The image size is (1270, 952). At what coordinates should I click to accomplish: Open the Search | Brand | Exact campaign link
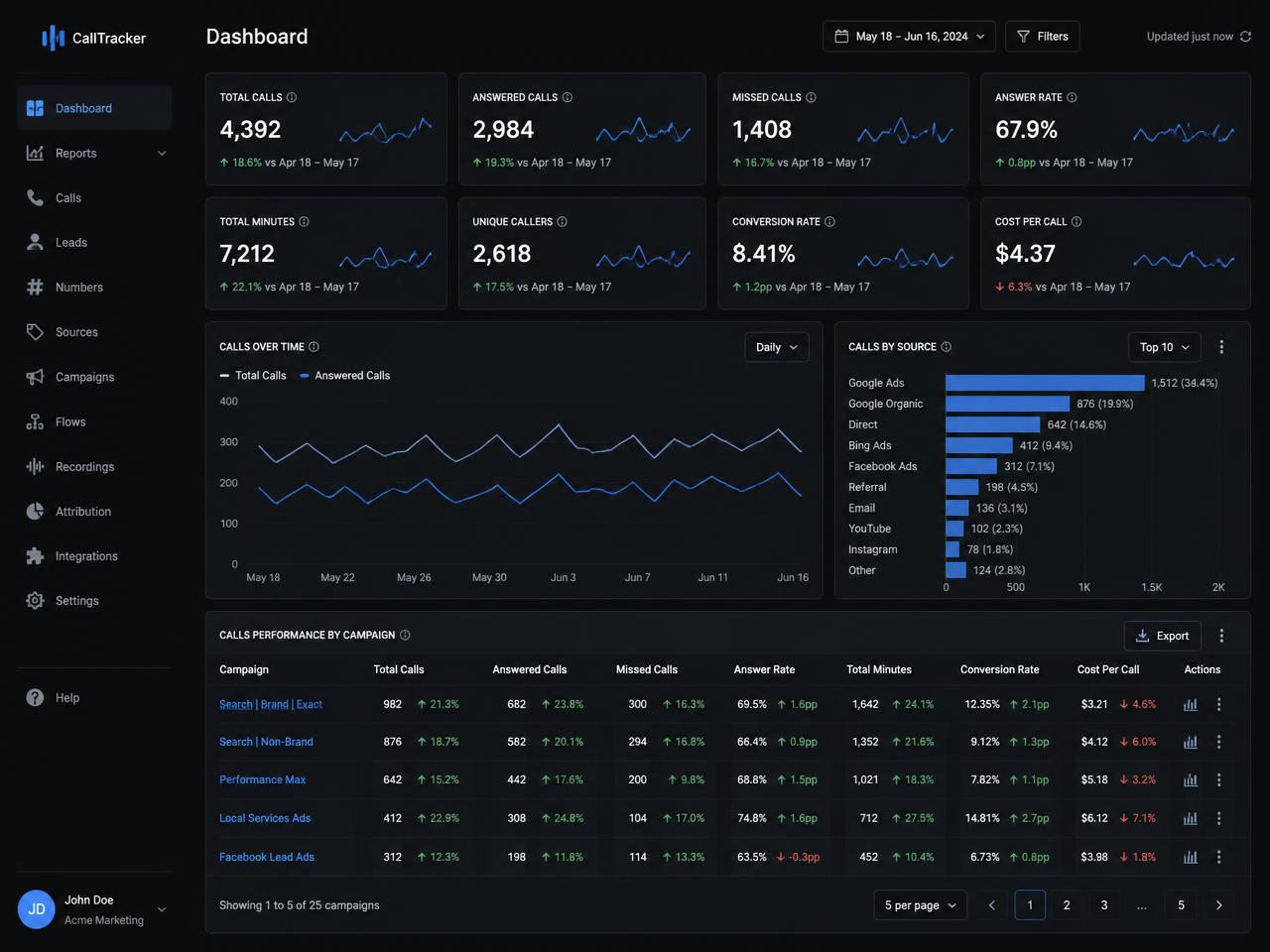coord(271,704)
